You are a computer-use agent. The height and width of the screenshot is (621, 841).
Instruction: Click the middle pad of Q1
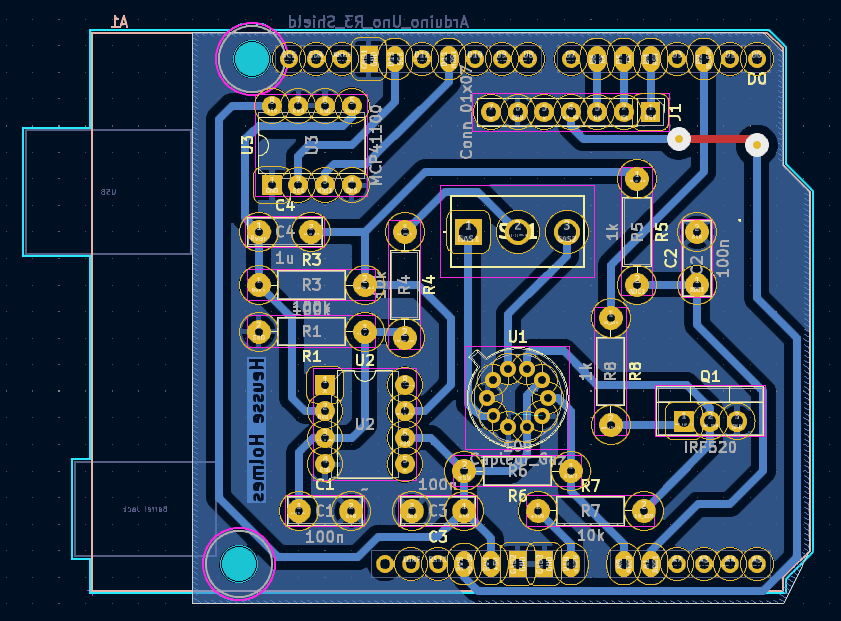[710, 422]
